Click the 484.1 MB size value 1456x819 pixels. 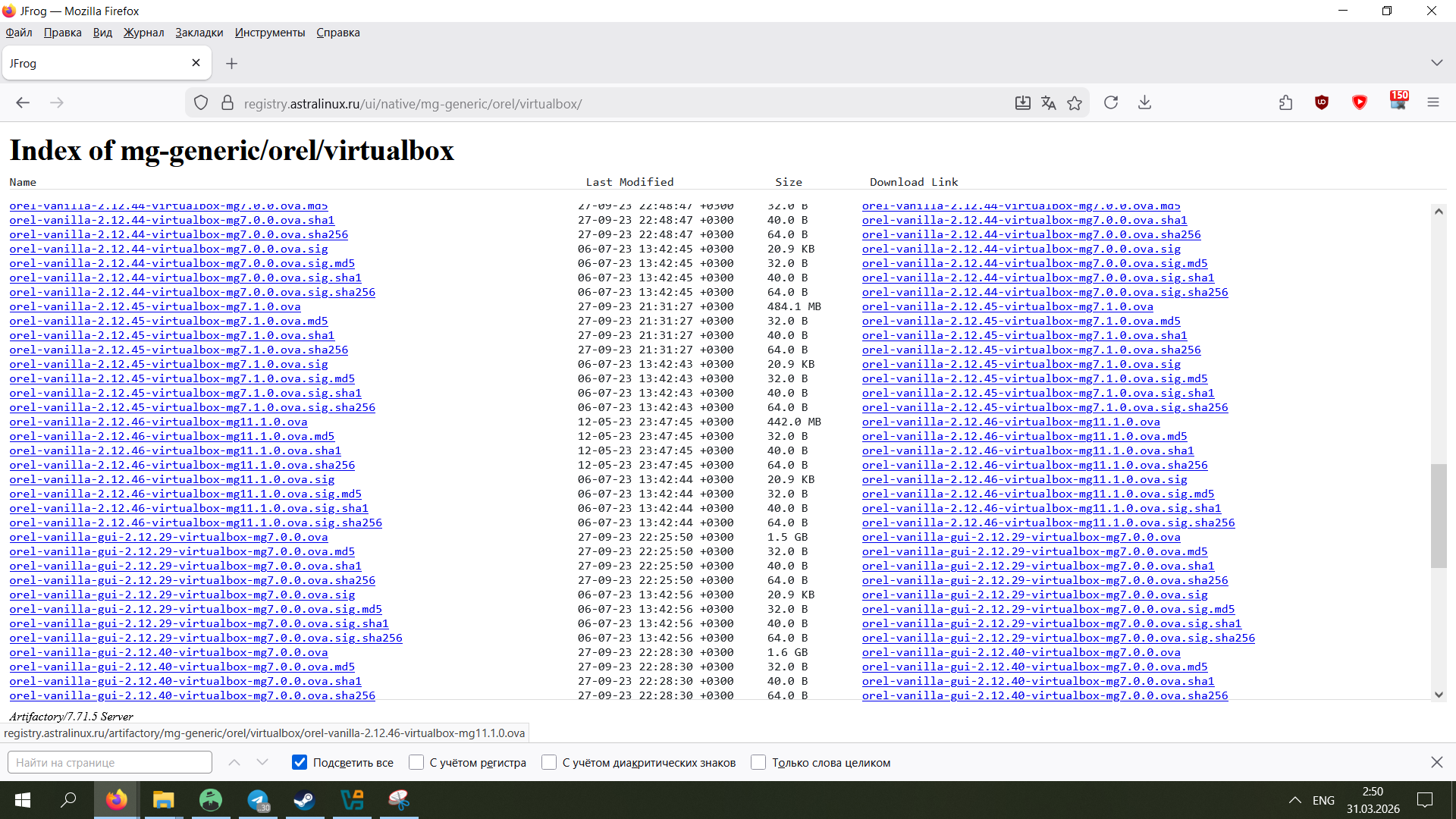point(794,306)
